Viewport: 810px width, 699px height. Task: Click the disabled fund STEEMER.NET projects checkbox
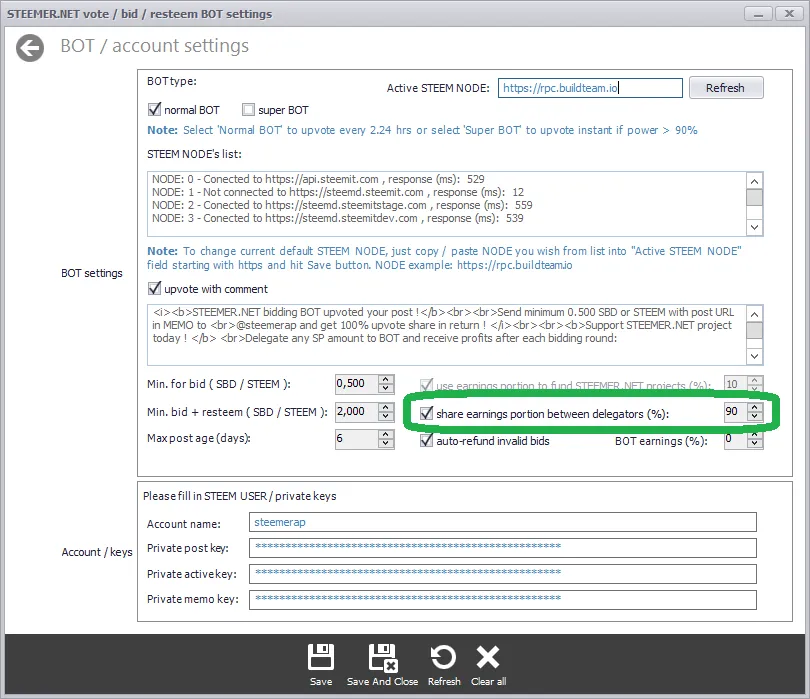point(426,385)
